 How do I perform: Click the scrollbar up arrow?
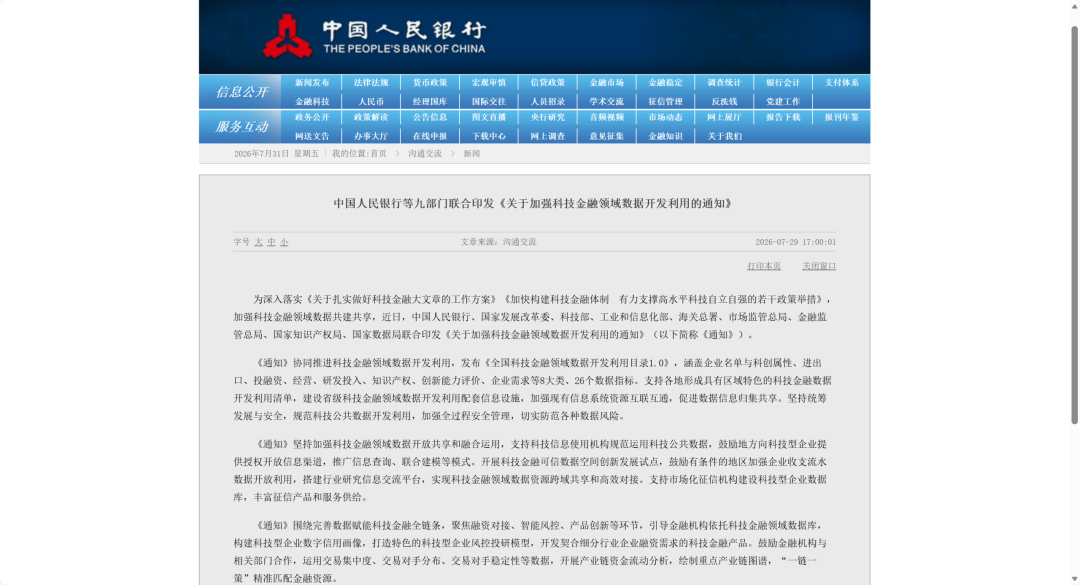pyautogui.click(x=1074, y=6)
